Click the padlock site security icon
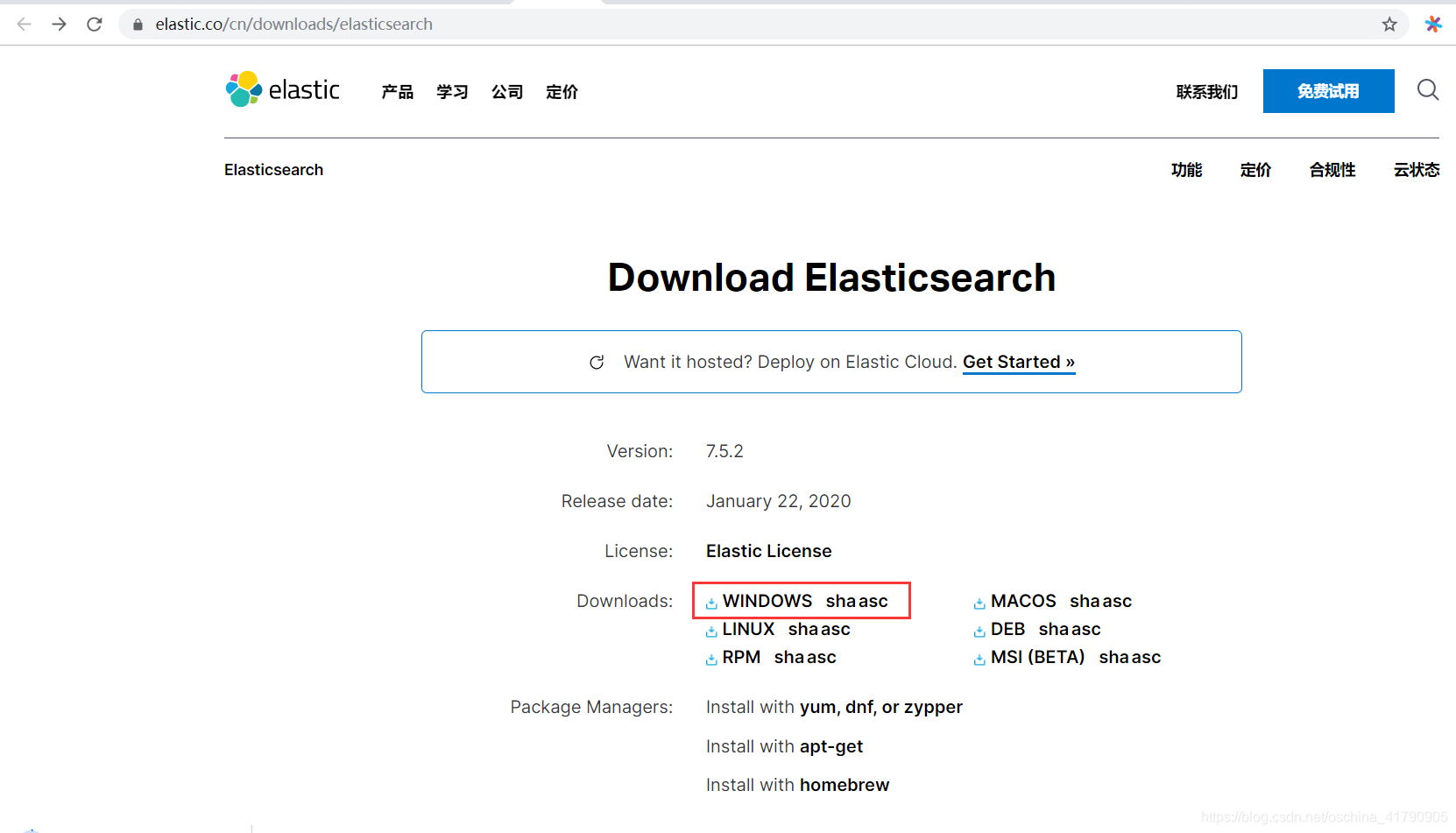The width and height of the screenshot is (1456, 833). click(x=138, y=25)
